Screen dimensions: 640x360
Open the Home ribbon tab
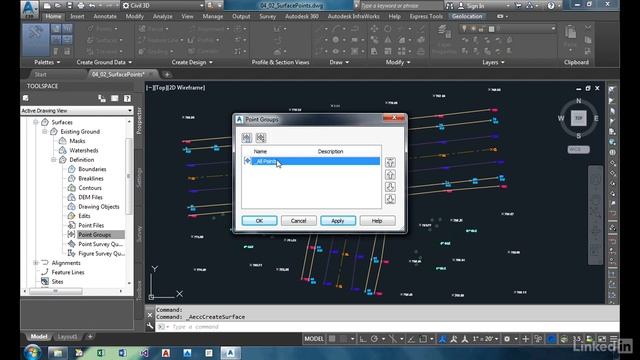(x=53, y=16)
